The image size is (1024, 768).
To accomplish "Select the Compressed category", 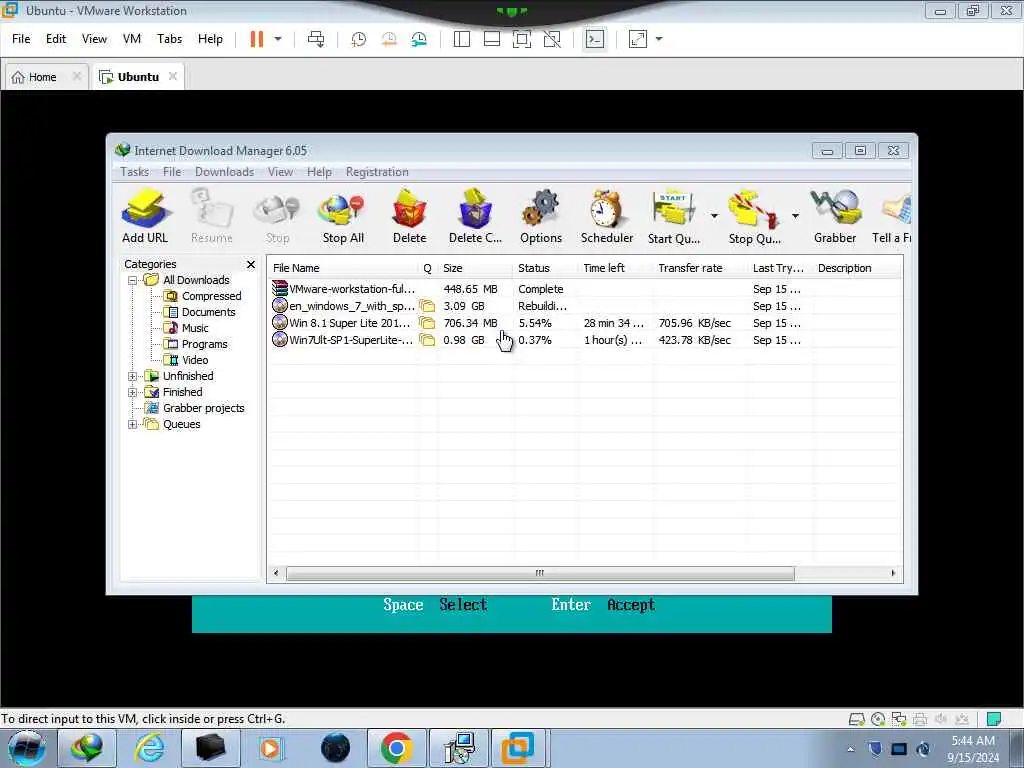I will pos(211,296).
